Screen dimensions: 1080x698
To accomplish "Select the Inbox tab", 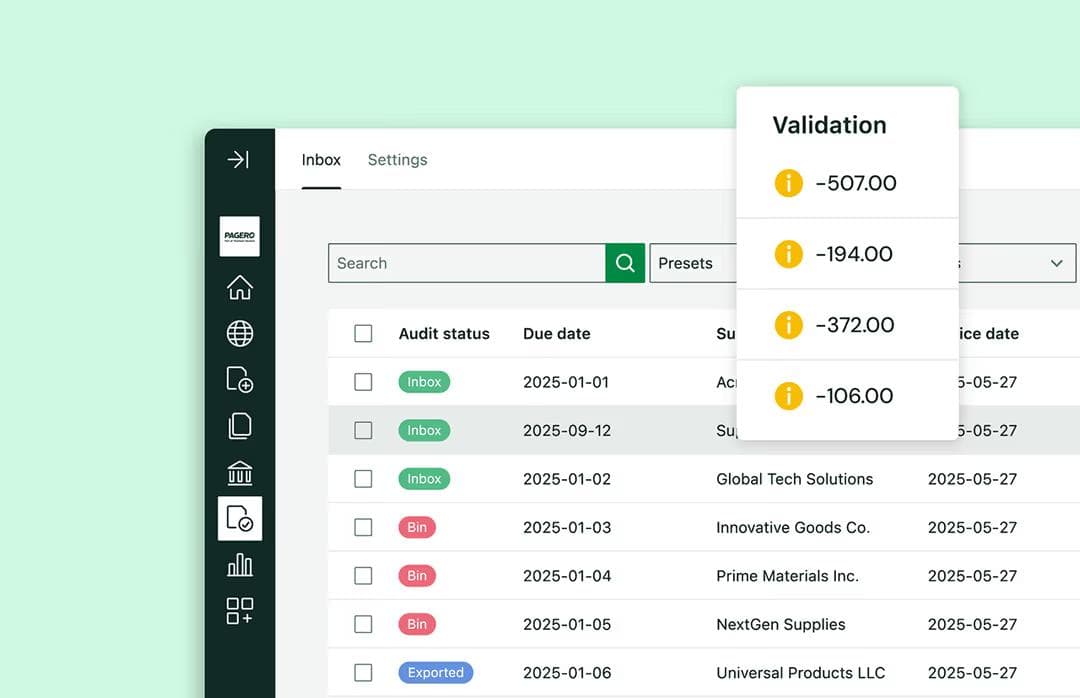I will point(321,160).
